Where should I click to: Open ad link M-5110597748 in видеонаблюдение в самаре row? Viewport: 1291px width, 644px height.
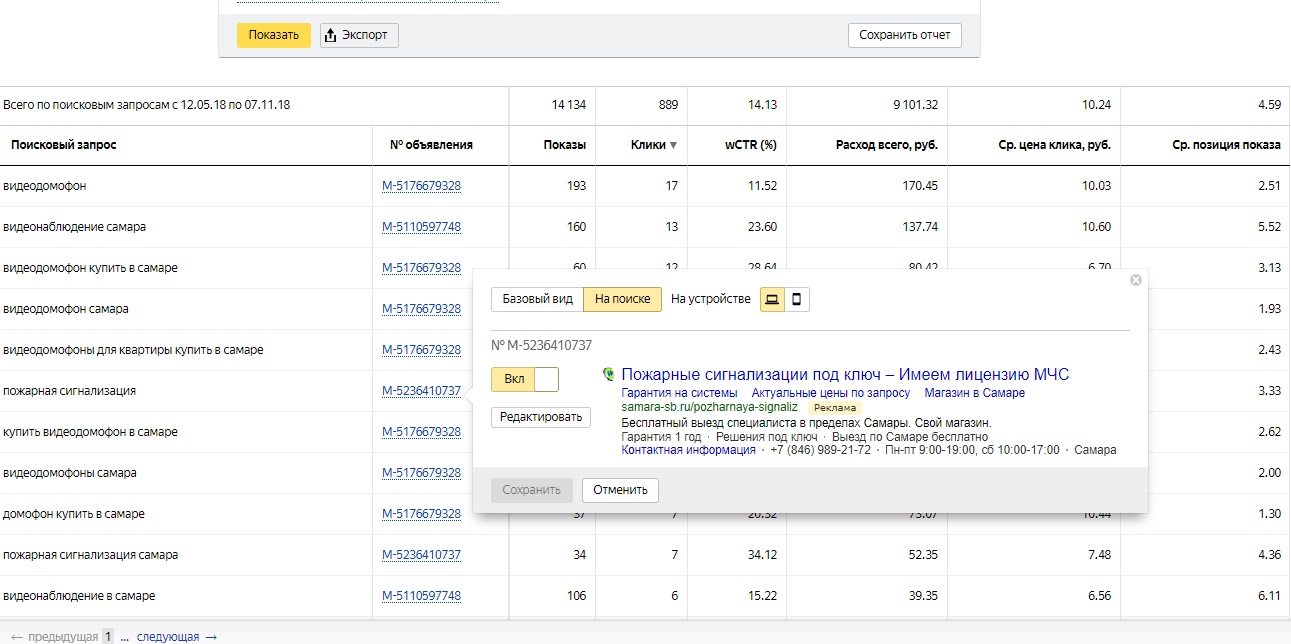click(x=421, y=596)
